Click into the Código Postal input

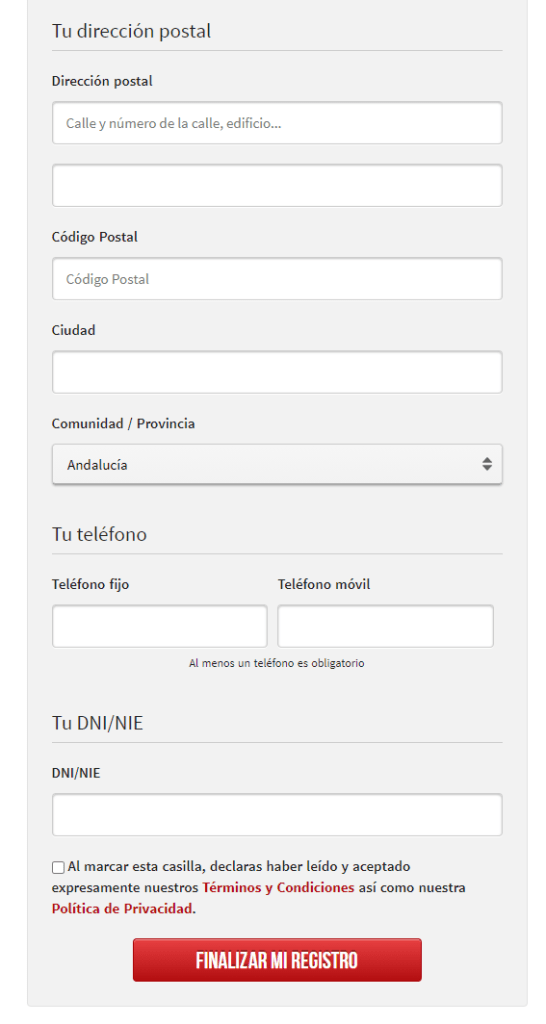[x=277, y=279]
